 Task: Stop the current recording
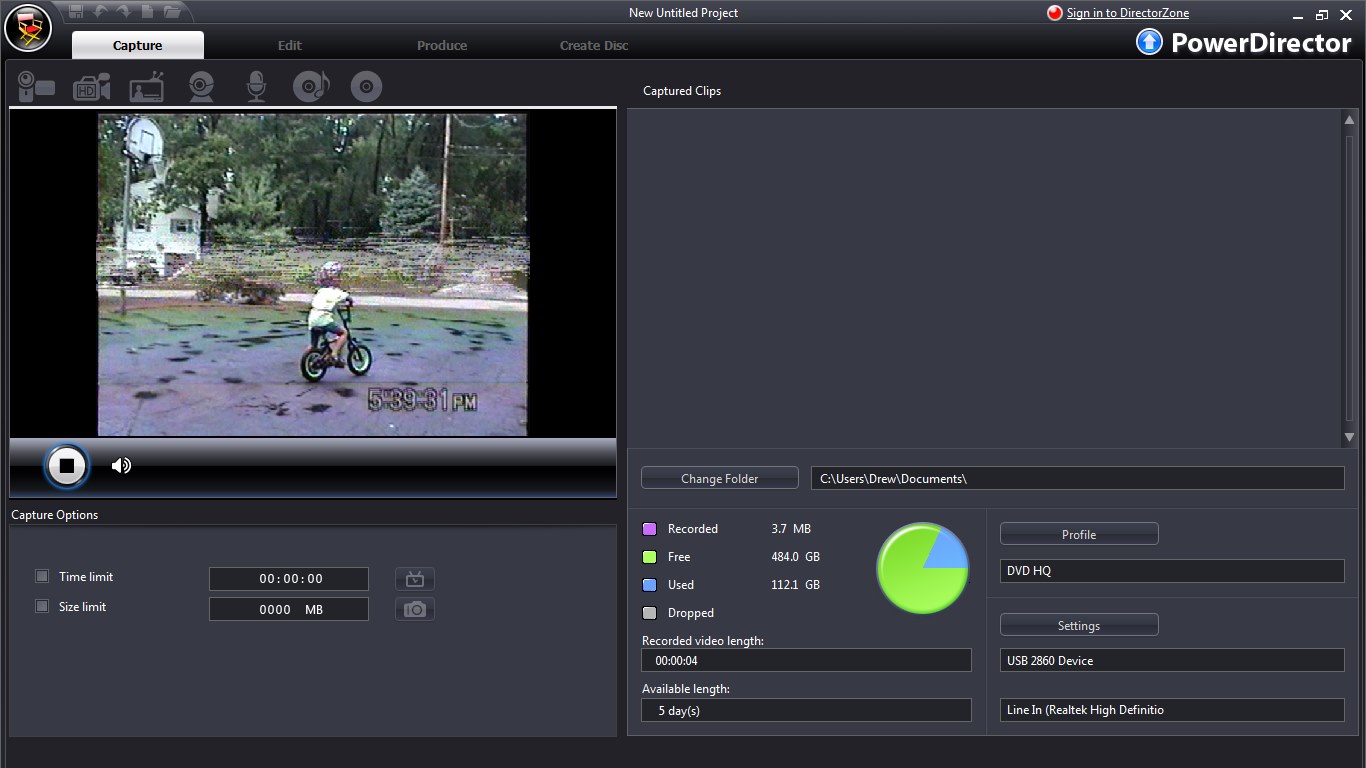click(x=67, y=465)
